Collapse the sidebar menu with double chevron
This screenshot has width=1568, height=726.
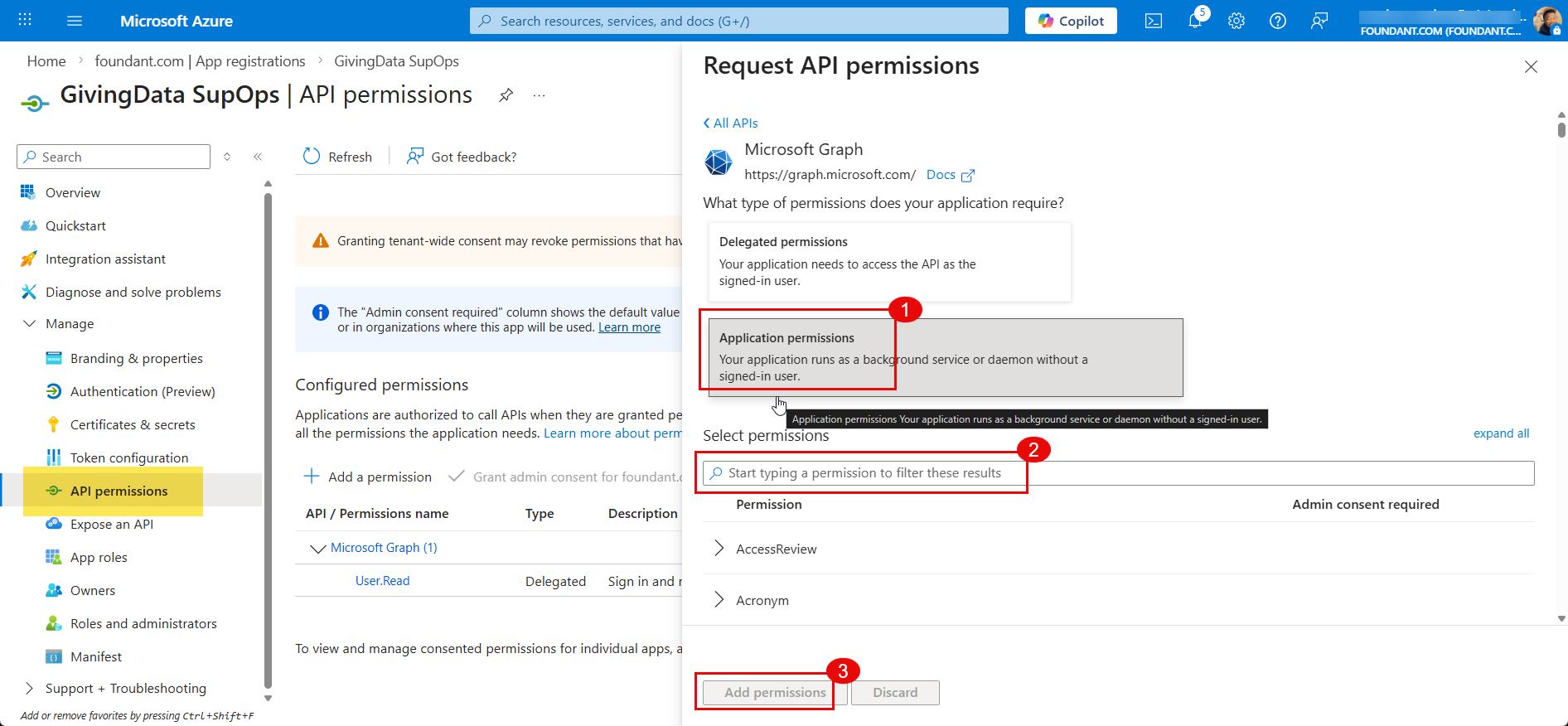pos(258,157)
